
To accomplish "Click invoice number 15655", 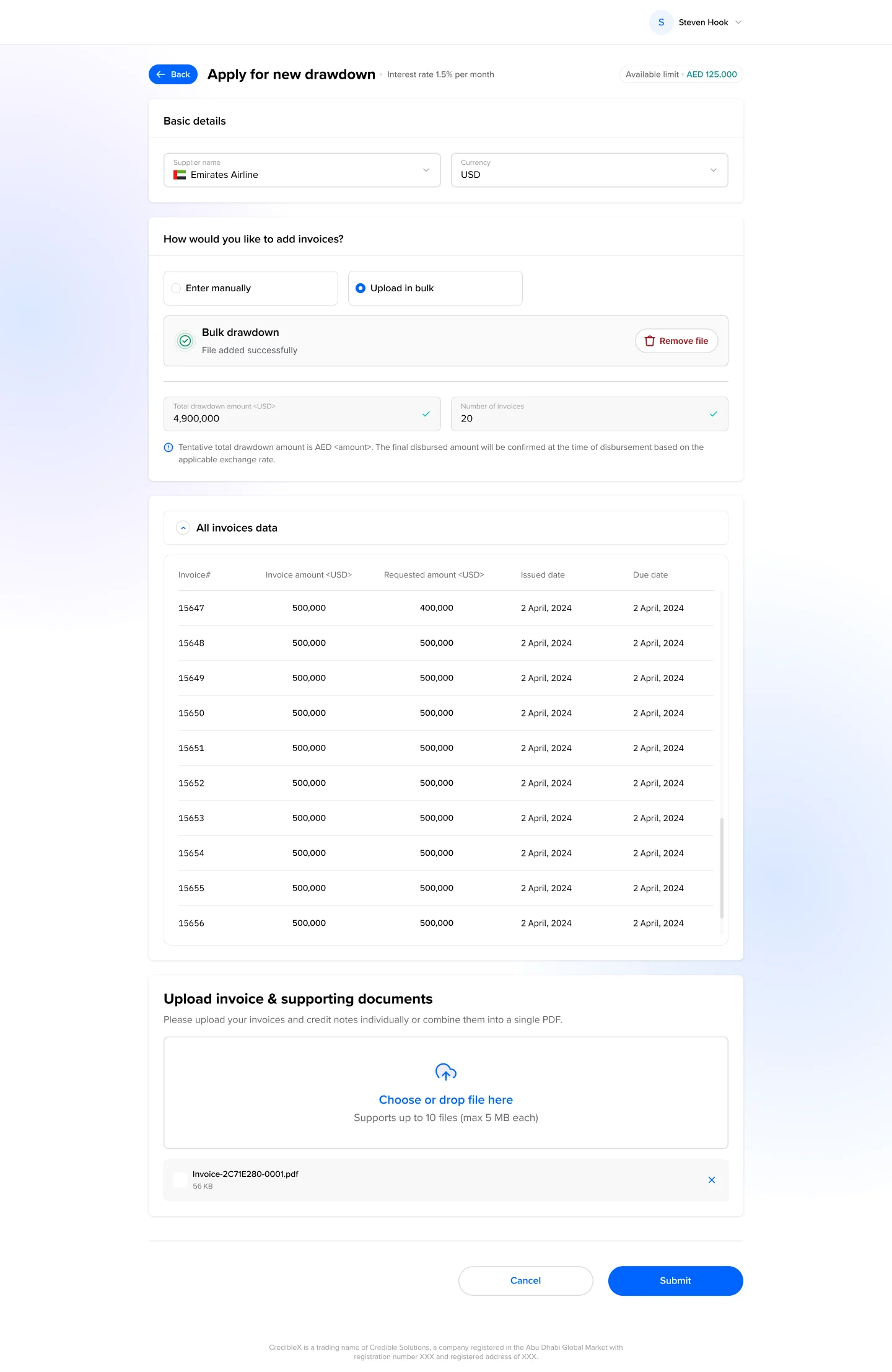I will pos(191,888).
